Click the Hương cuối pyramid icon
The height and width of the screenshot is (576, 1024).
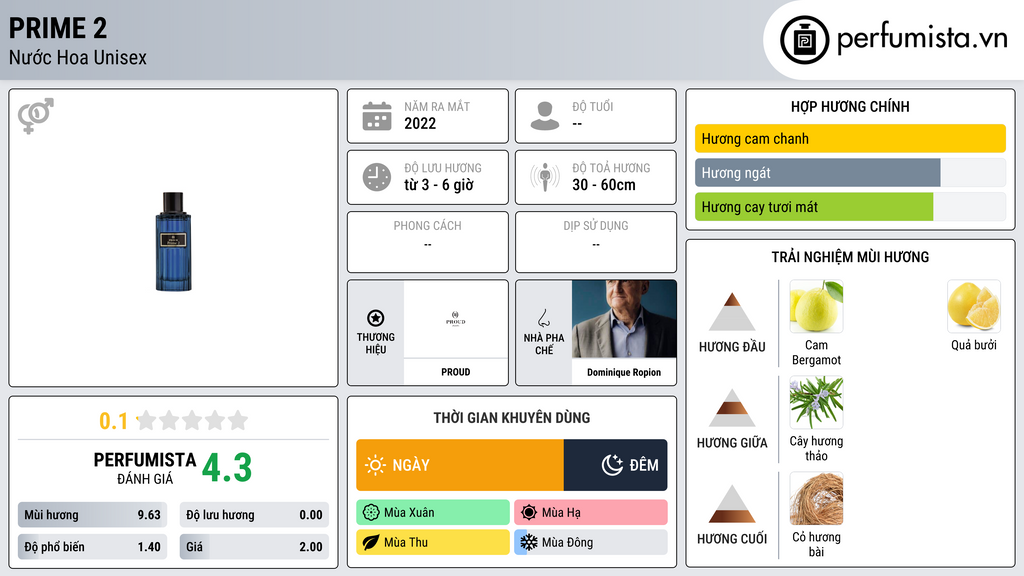click(x=732, y=504)
